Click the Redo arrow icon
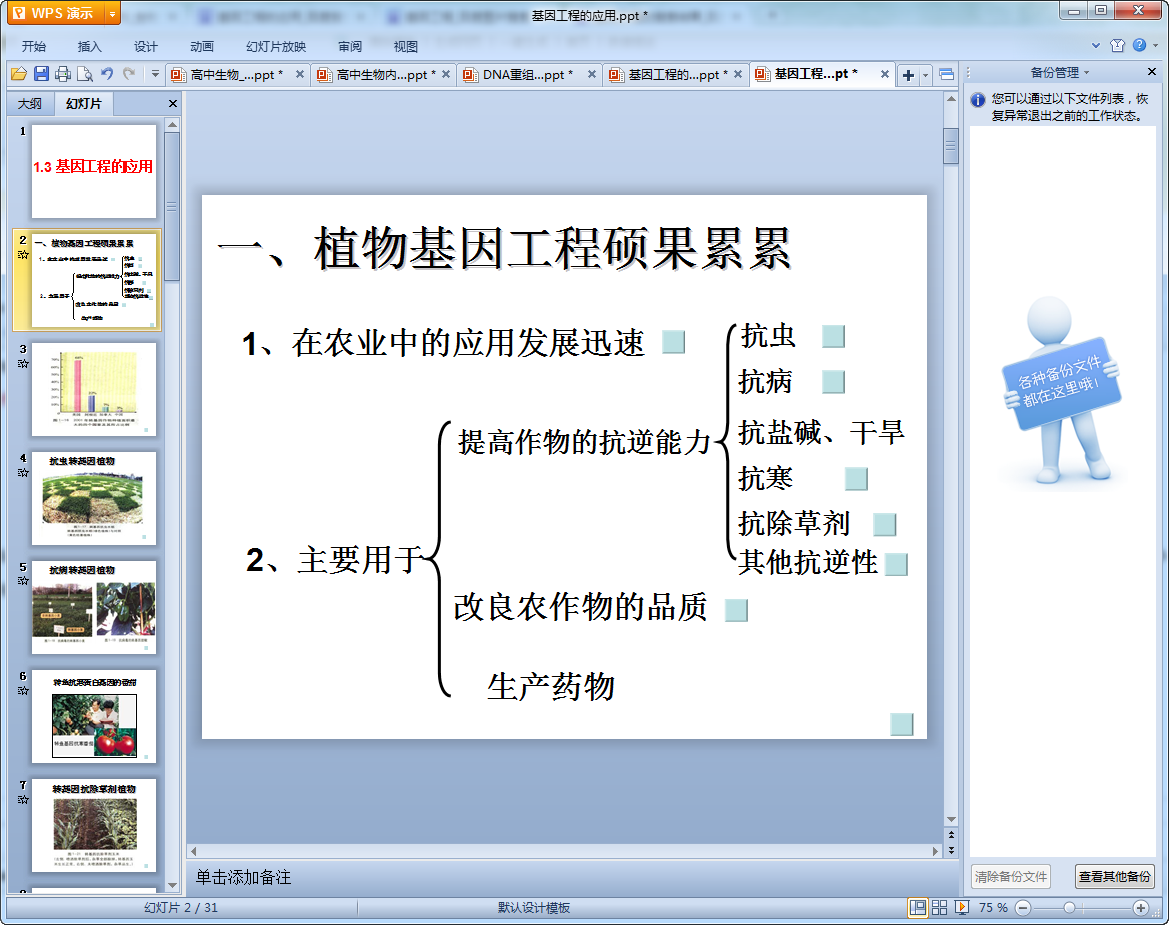 (x=129, y=74)
